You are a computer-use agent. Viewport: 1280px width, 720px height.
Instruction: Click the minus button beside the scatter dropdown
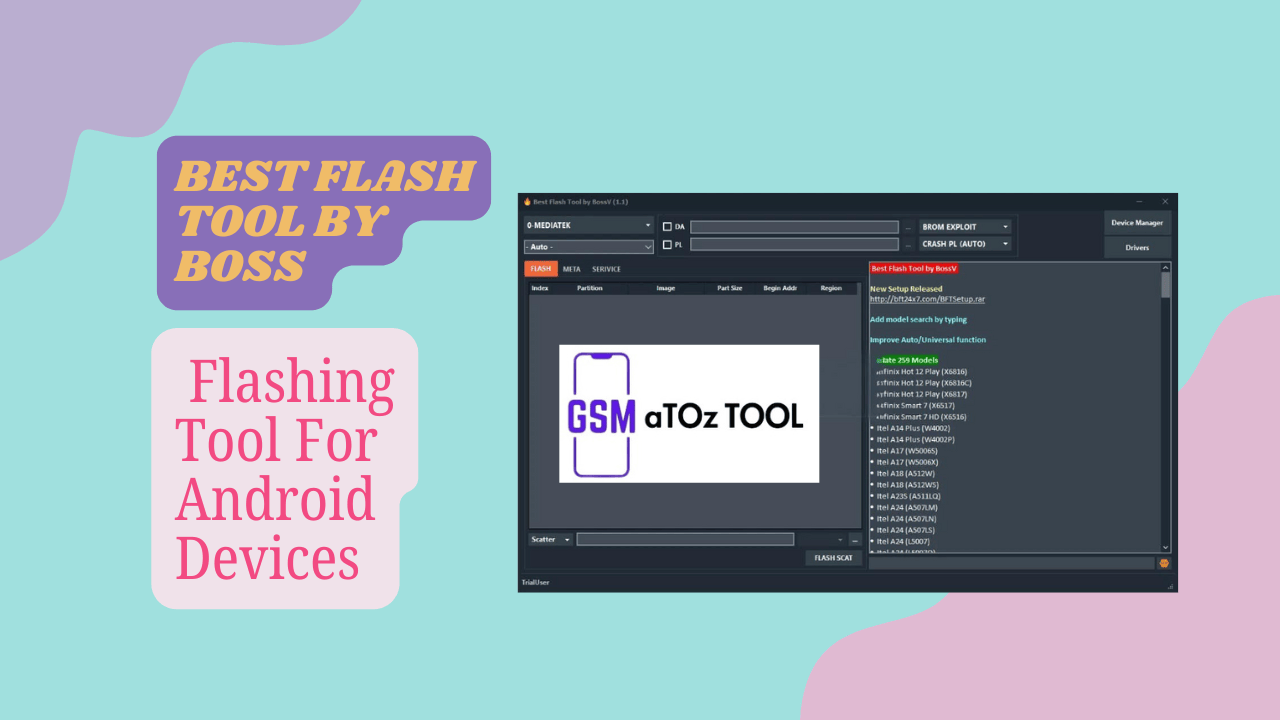click(854, 539)
